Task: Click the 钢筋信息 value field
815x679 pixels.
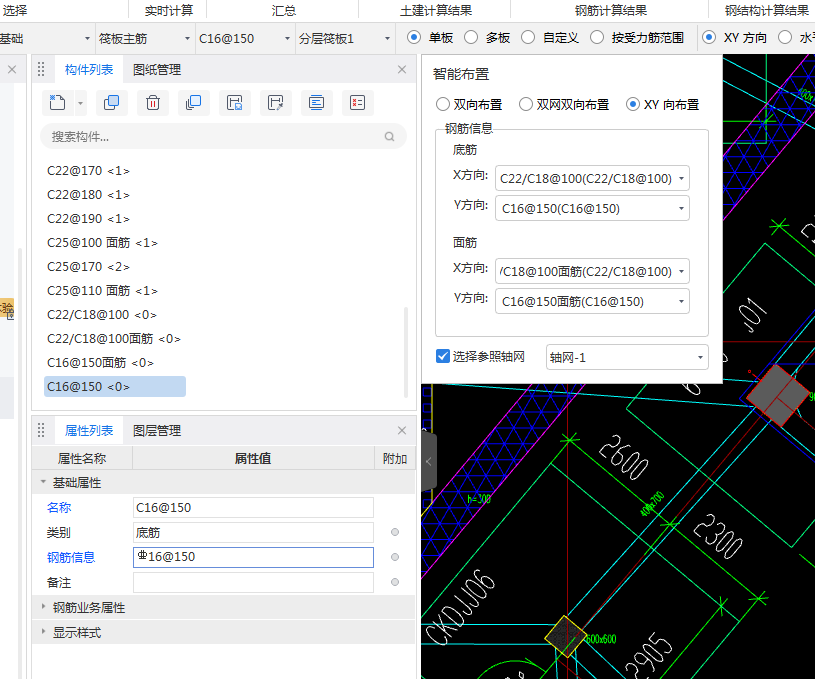Action: (x=253, y=557)
